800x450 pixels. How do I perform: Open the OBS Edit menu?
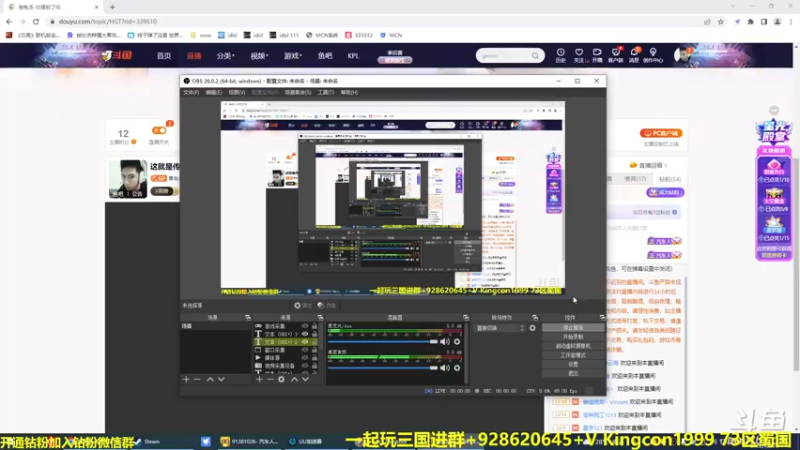213,92
